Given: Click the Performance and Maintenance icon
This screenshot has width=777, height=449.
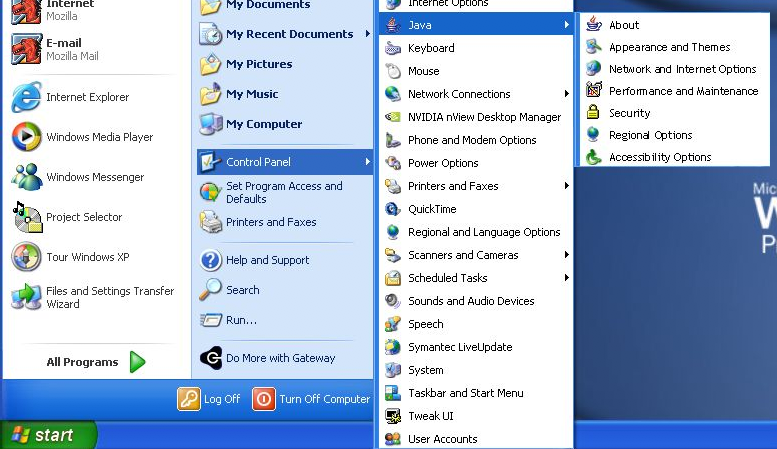Looking at the screenshot, I should [594, 90].
